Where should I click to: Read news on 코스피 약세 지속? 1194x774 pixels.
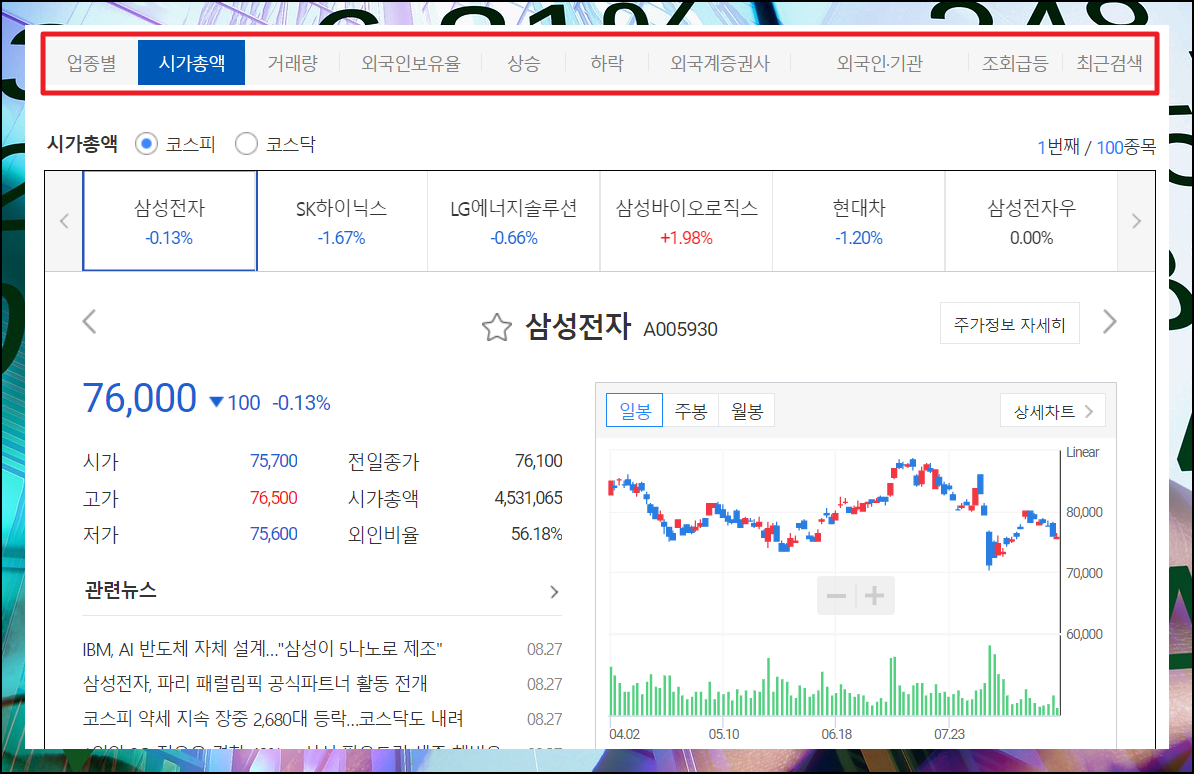[x=273, y=718]
